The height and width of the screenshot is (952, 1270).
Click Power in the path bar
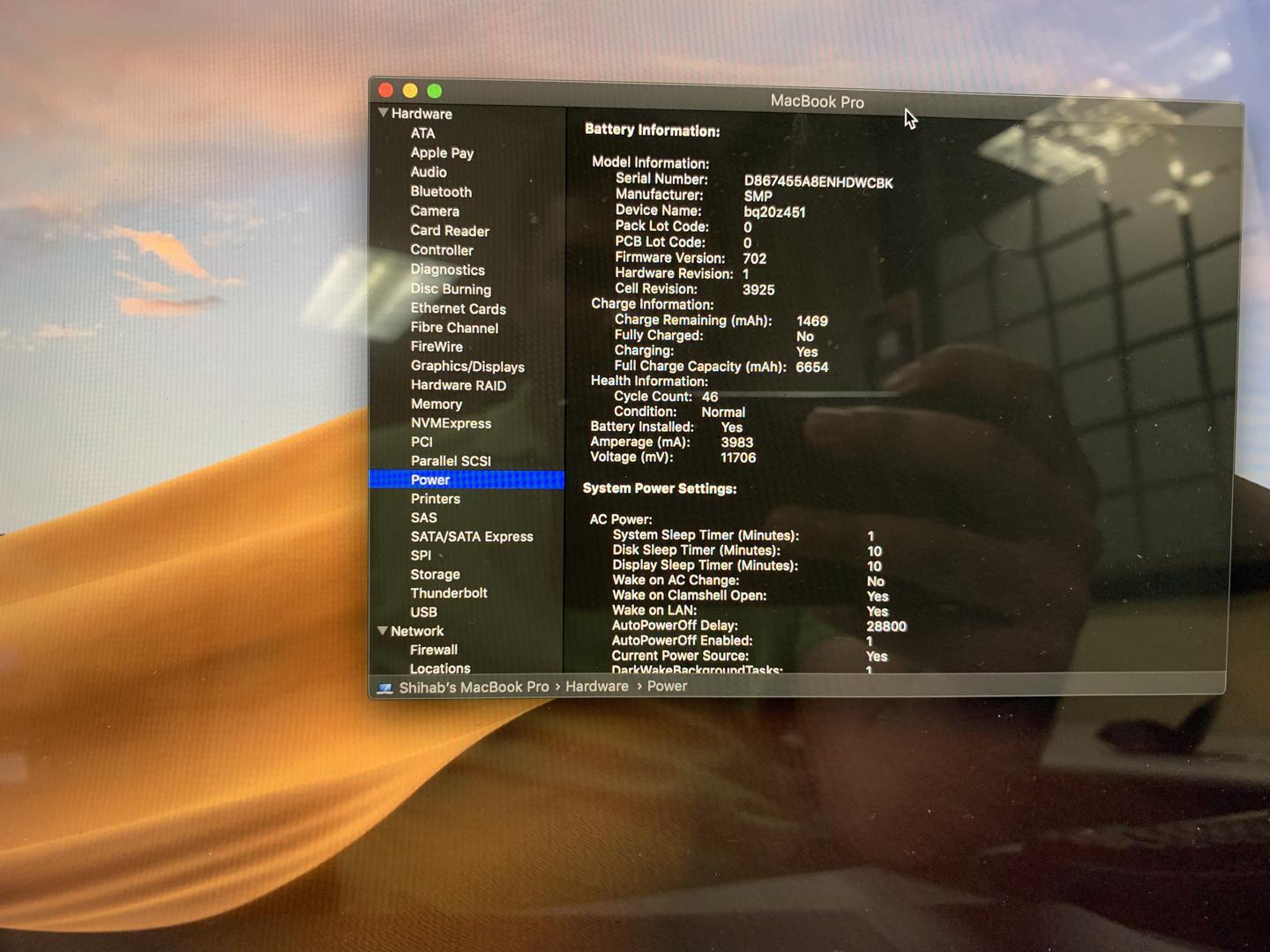pyautogui.click(x=667, y=686)
